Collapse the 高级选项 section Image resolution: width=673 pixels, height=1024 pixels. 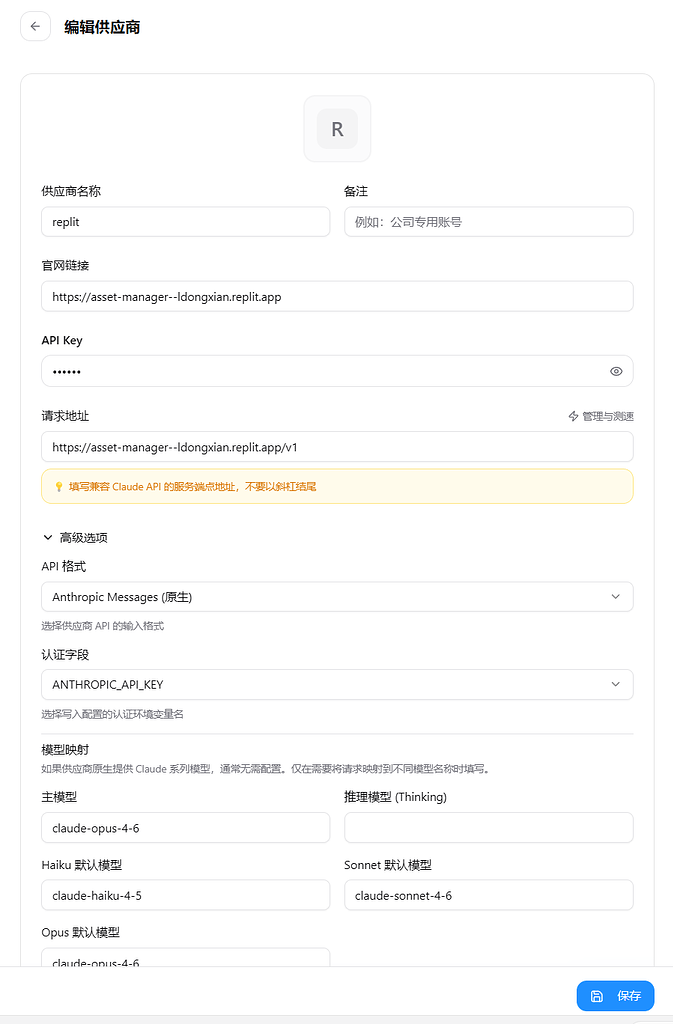pos(75,537)
